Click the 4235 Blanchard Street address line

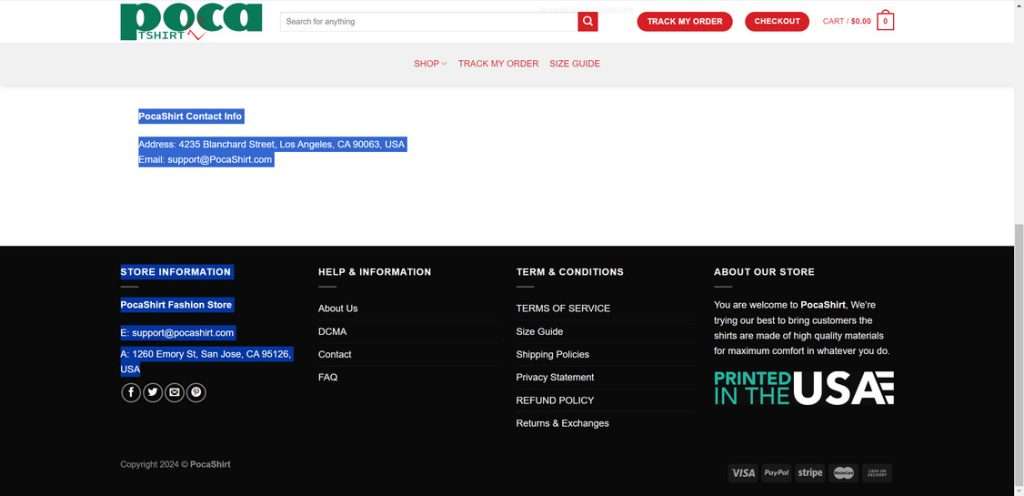(272, 144)
